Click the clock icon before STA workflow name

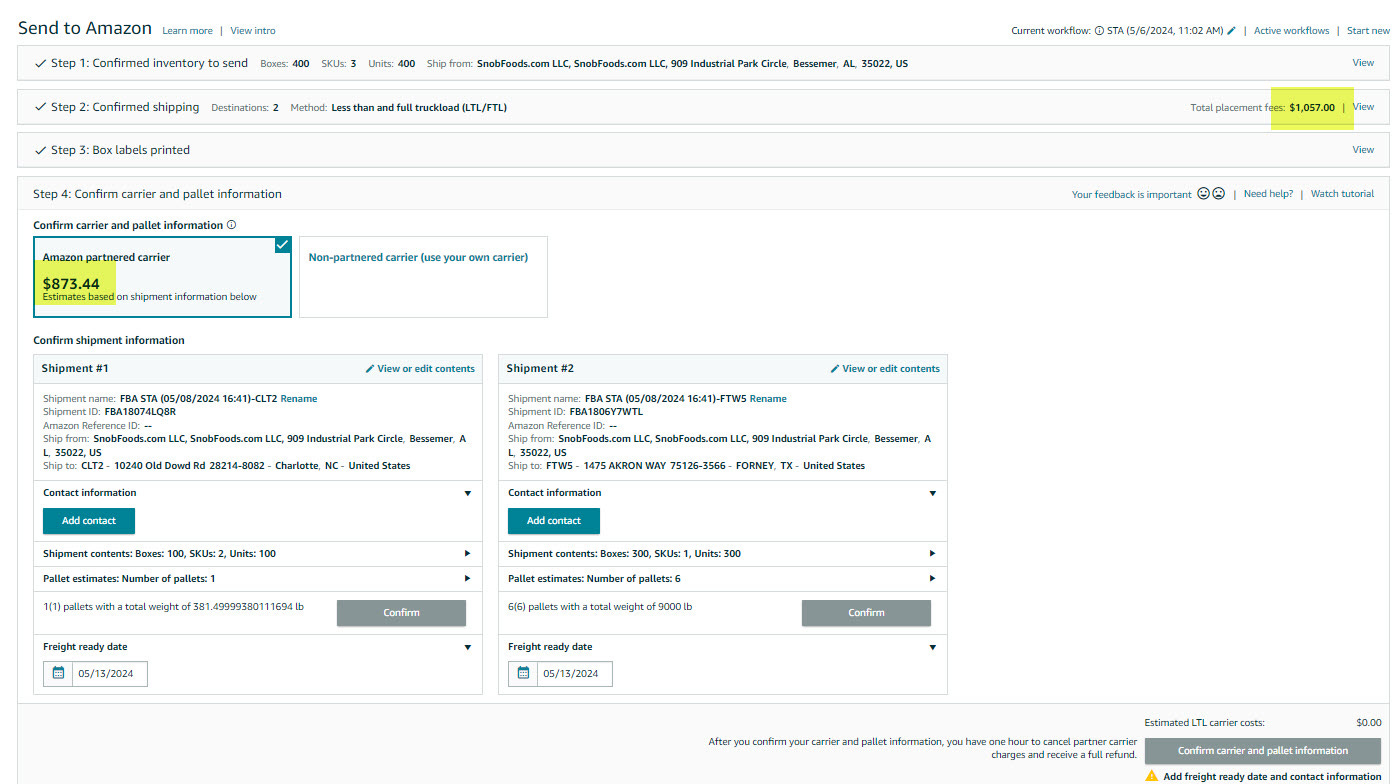pyautogui.click(x=1099, y=31)
